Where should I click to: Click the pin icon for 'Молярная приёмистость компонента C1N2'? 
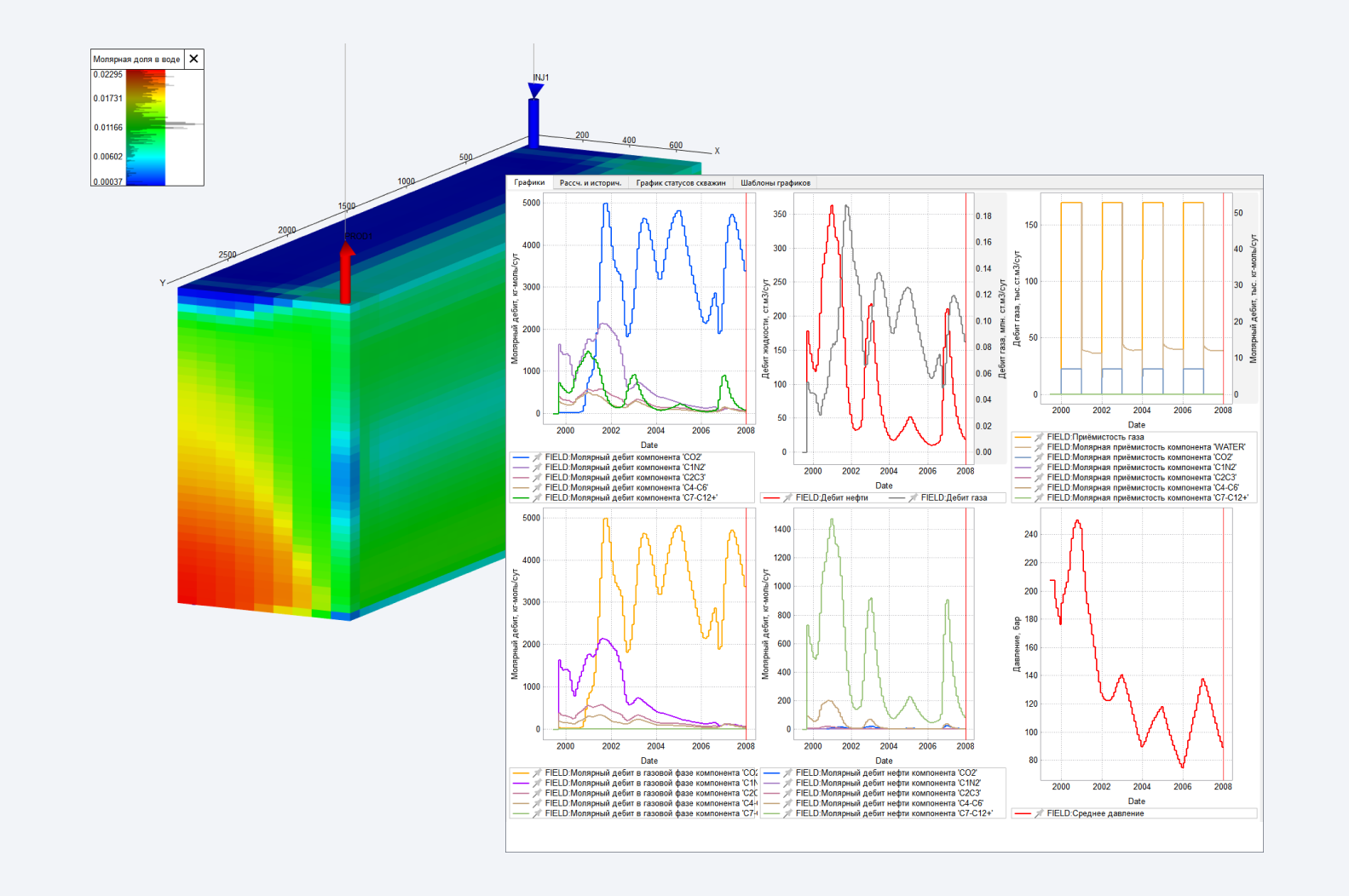click(x=1040, y=468)
